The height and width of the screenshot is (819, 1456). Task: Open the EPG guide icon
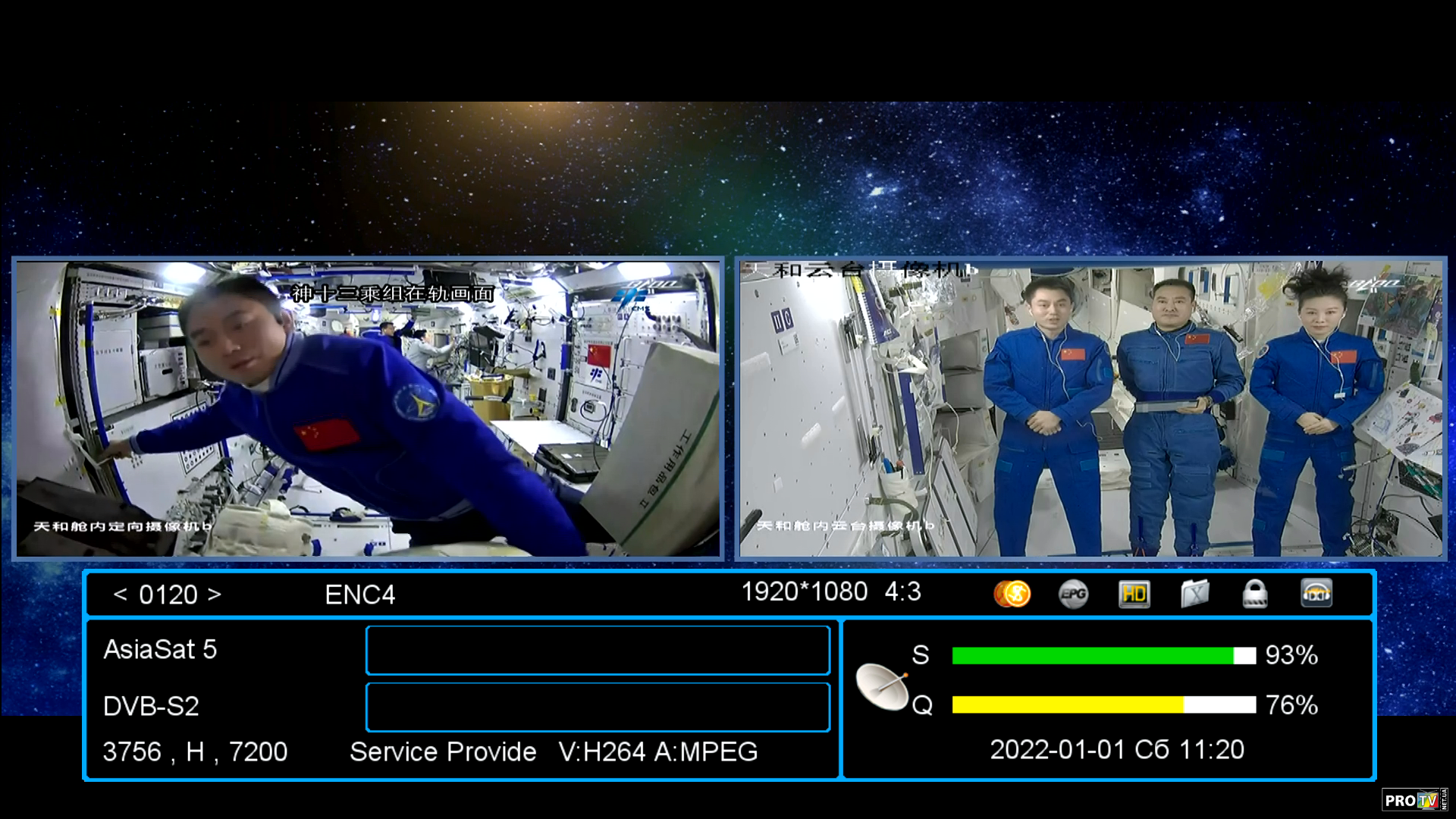click(x=1073, y=594)
